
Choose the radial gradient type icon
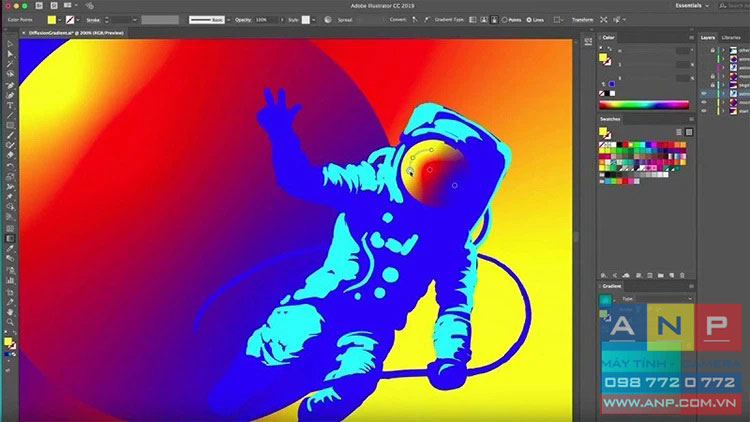coord(484,20)
